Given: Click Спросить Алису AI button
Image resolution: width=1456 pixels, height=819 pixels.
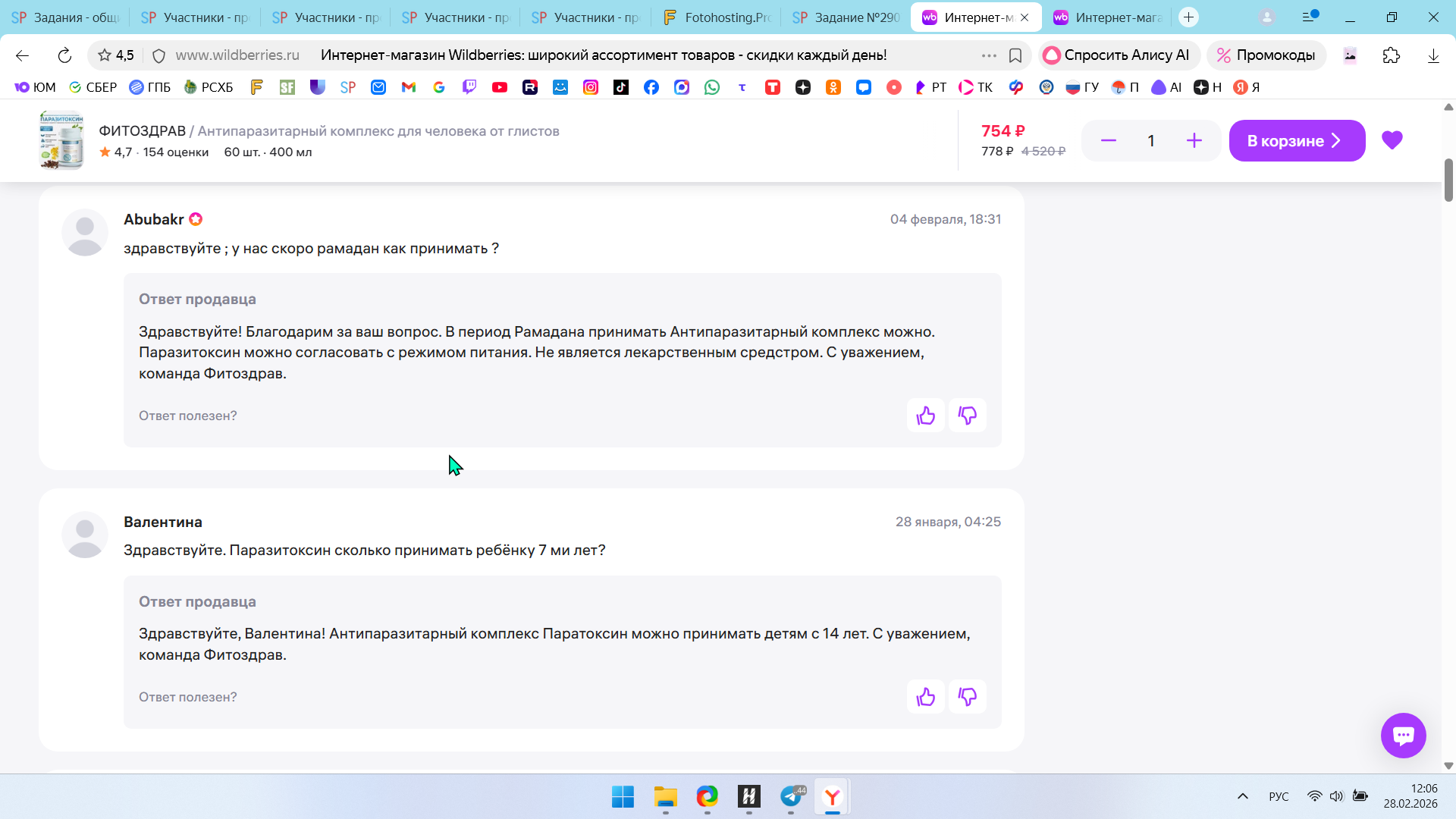Looking at the screenshot, I should pos(1118,55).
